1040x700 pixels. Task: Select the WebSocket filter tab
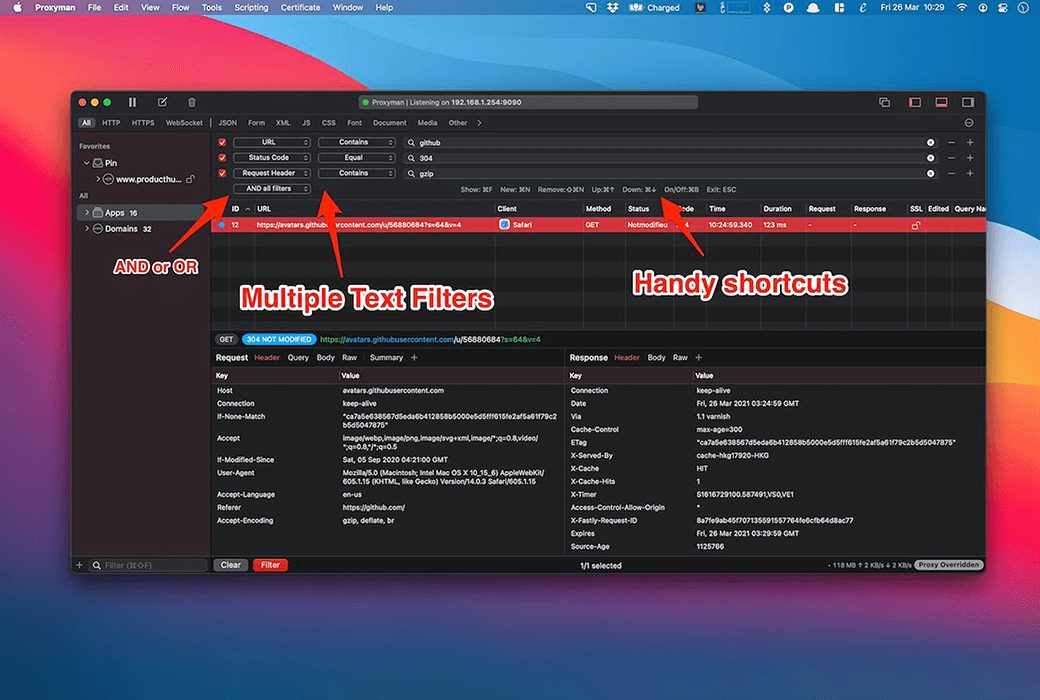click(x=184, y=123)
